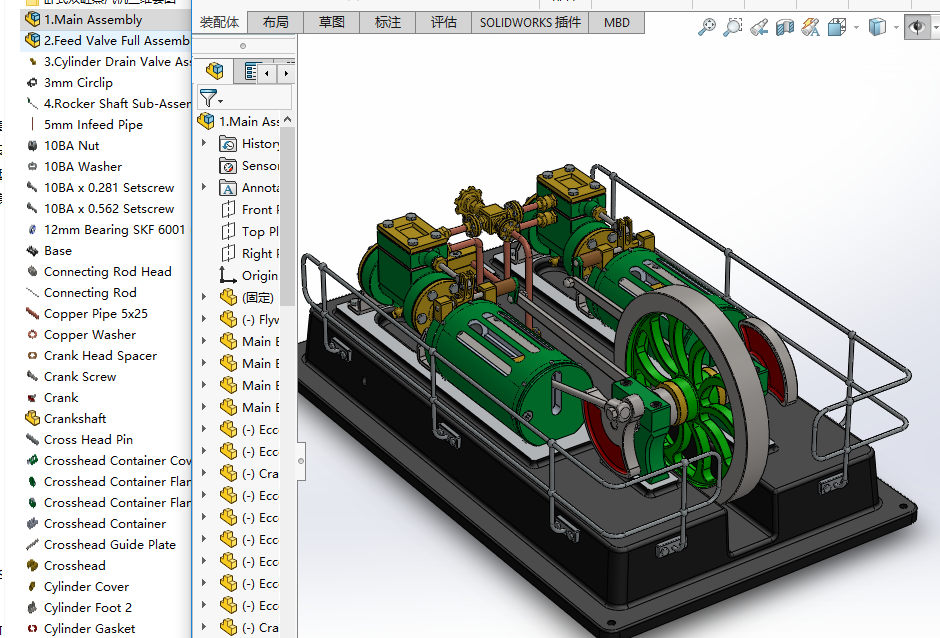Viewport: 940px width, 638px height.
Task: Expand the History folder in tree
Action: 204,144
